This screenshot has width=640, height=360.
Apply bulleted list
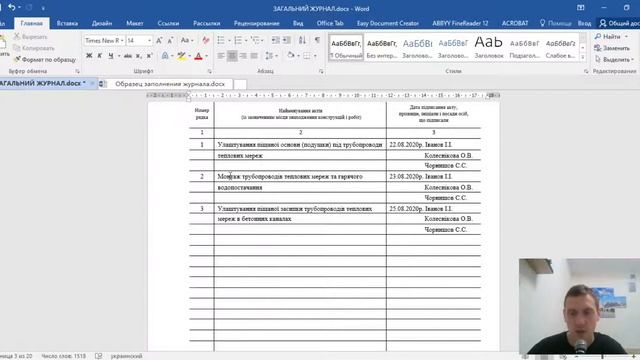point(221,40)
